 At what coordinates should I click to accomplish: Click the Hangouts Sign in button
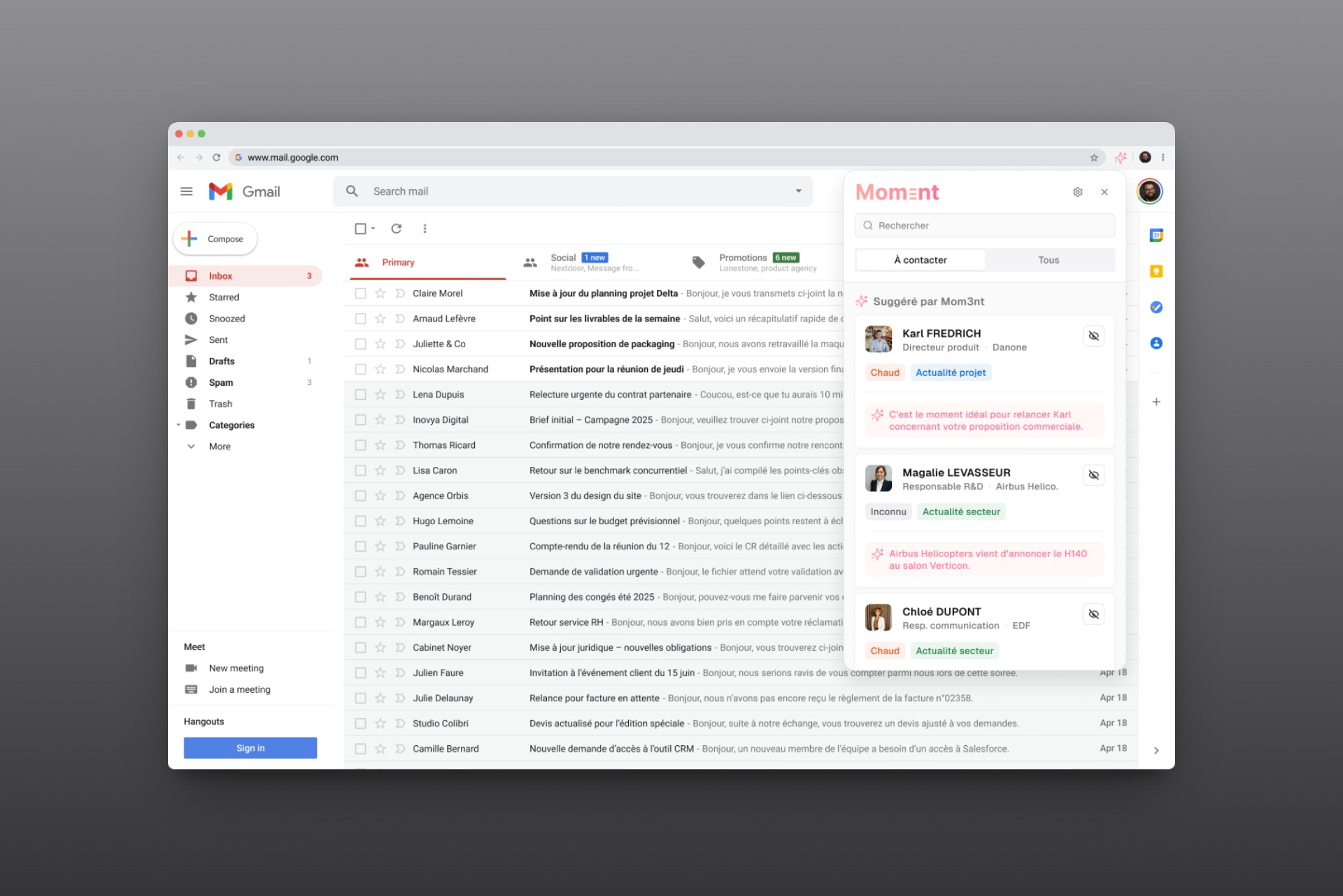(250, 748)
